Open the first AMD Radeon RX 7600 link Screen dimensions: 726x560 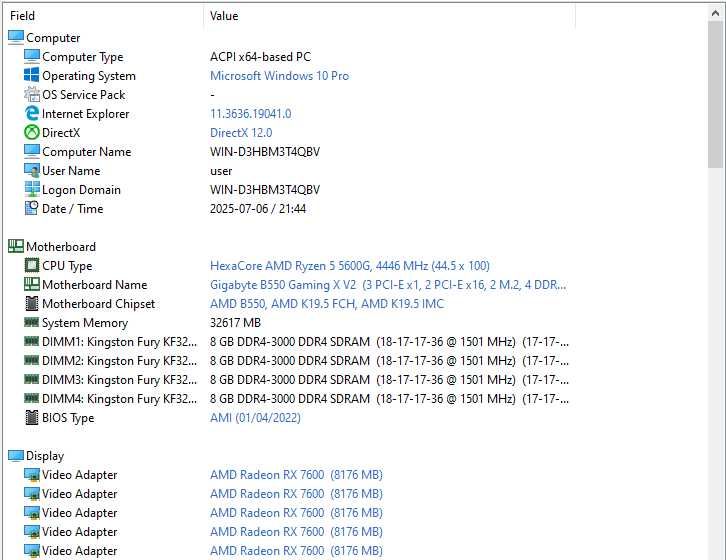[x=296, y=475]
